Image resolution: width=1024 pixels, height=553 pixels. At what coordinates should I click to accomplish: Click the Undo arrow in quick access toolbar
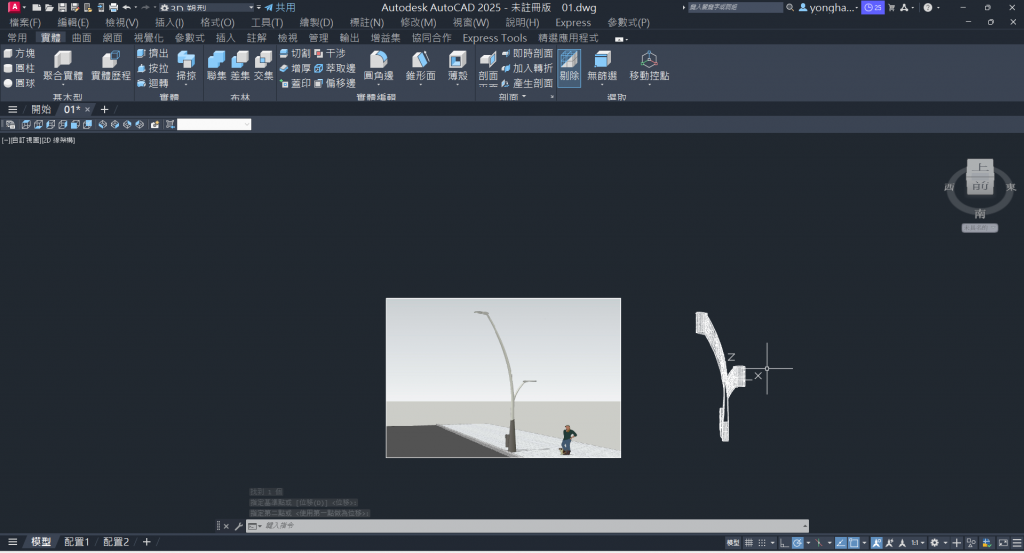click(x=127, y=8)
